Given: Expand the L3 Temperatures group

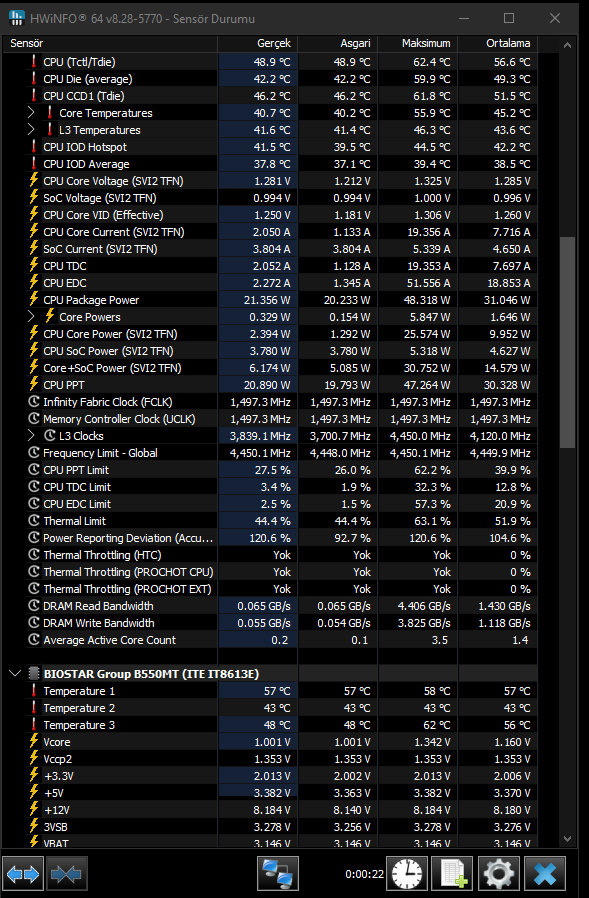Looking at the screenshot, I should click(32, 130).
